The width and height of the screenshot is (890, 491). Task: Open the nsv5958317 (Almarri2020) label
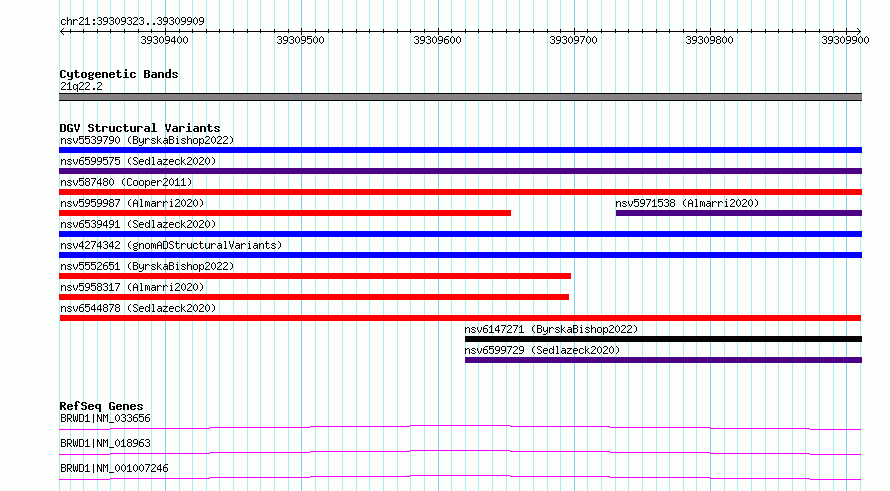[x=132, y=287]
